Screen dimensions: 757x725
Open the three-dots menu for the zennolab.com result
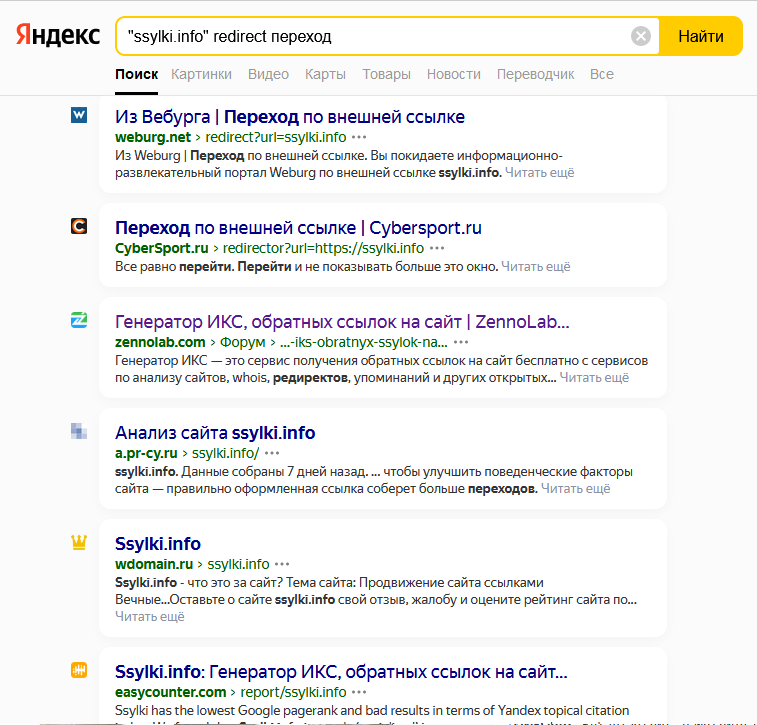point(461,343)
